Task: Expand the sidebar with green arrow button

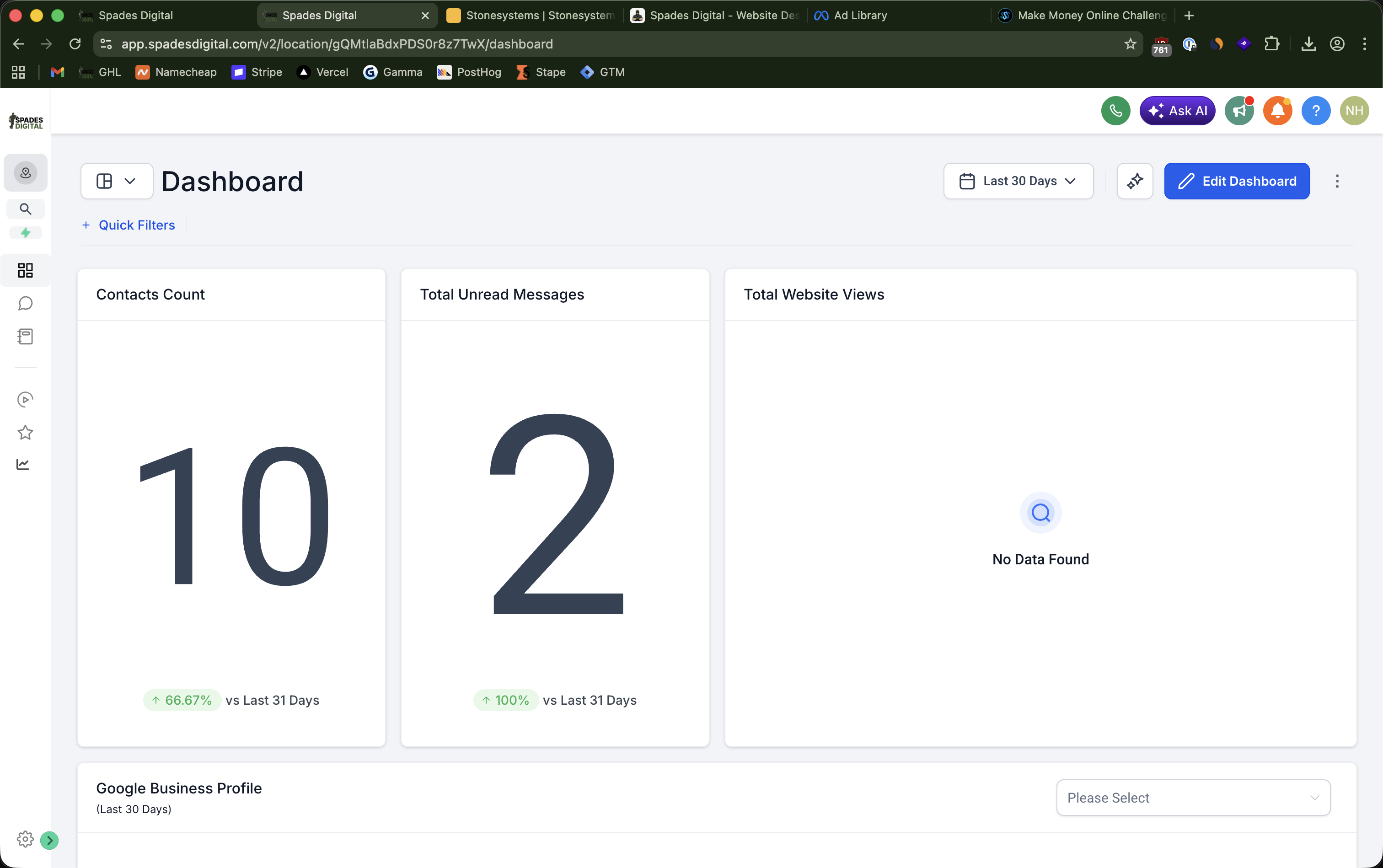Action: 49,841
